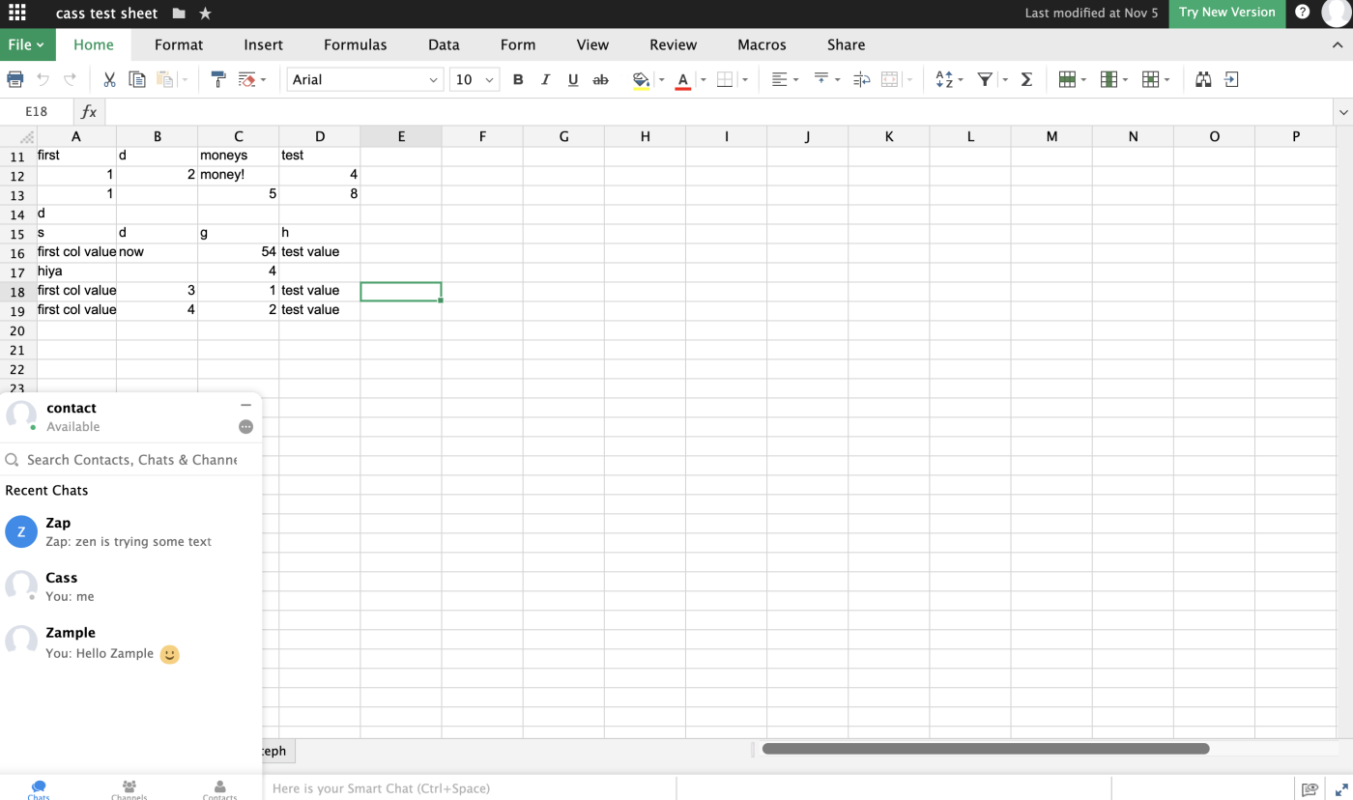Click the AutoSum sigma icon
This screenshot has width=1353, height=800.
pyautogui.click(x=1026, y=80)
